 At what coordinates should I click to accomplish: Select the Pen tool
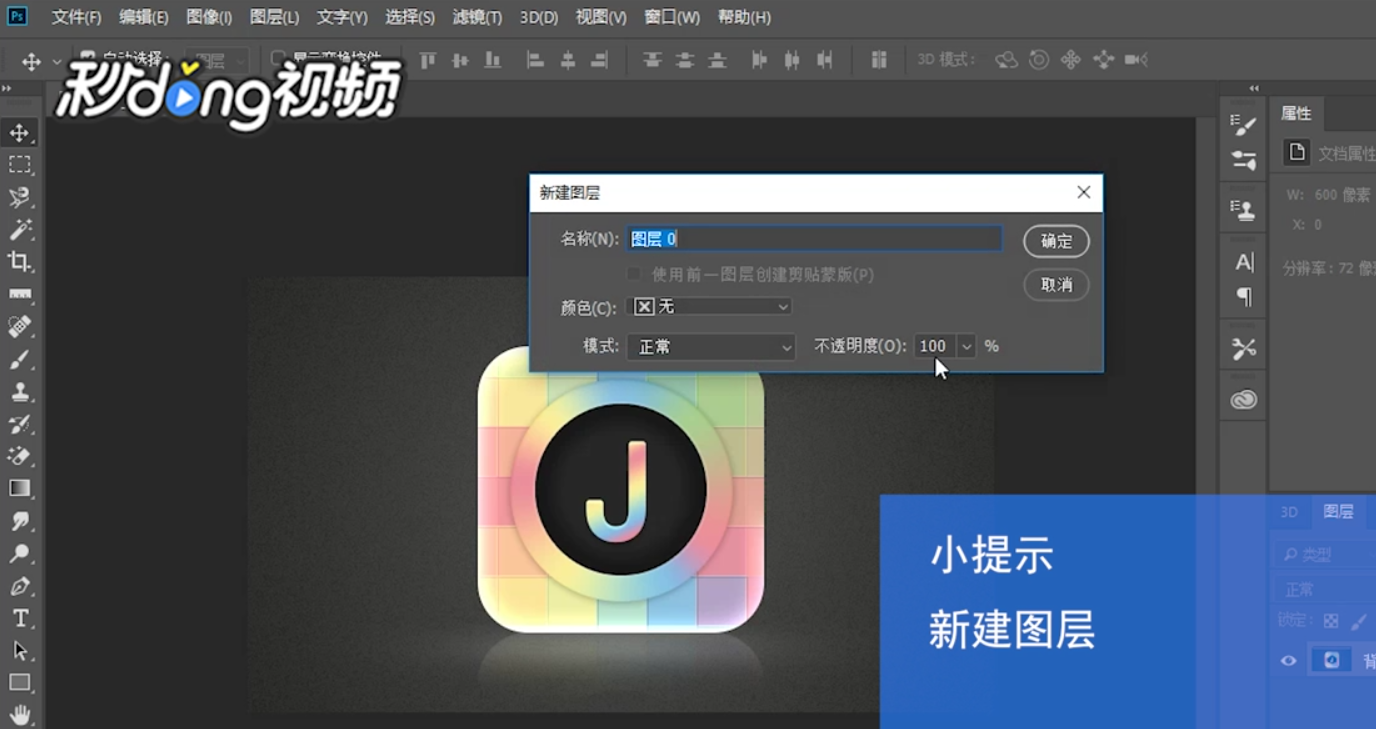[x=20, y=586]
